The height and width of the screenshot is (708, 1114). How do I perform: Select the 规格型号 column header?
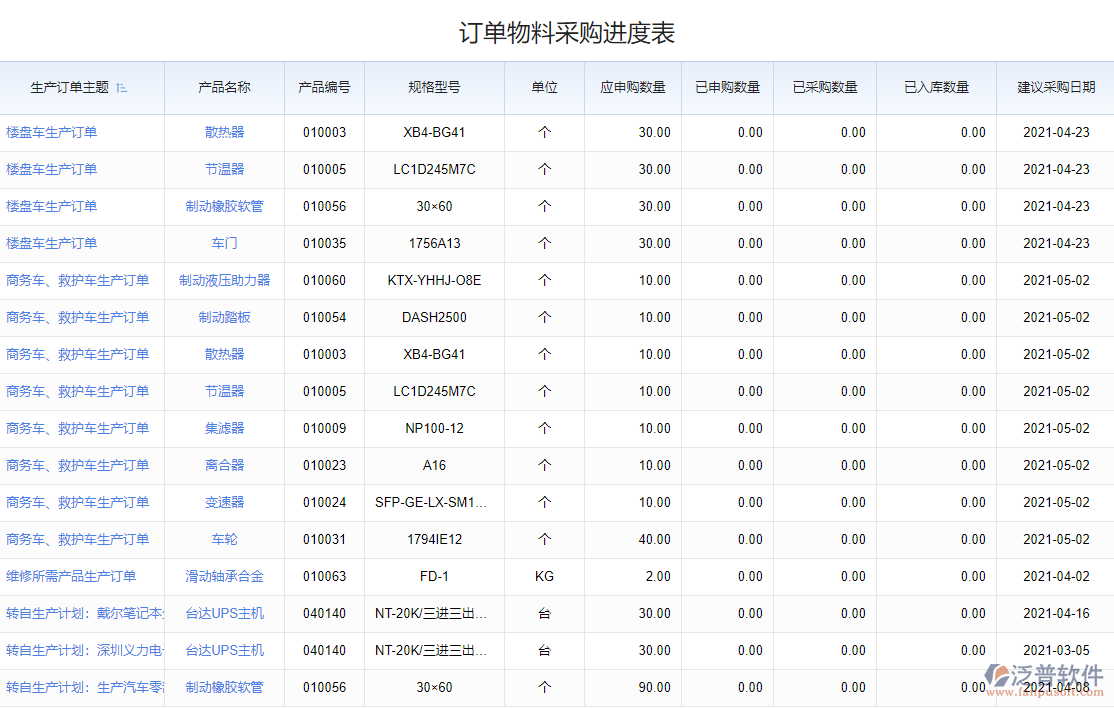434,87
